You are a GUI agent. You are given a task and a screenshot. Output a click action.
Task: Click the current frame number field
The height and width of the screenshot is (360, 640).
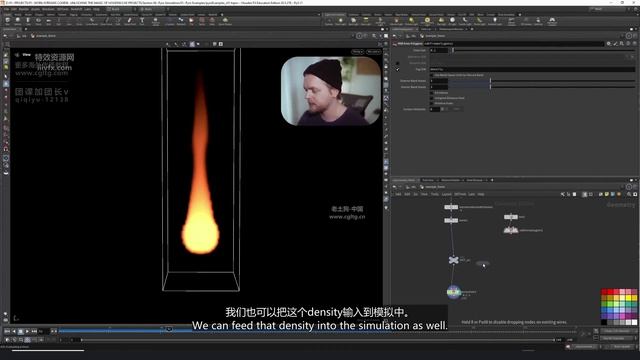click(43, 331)
